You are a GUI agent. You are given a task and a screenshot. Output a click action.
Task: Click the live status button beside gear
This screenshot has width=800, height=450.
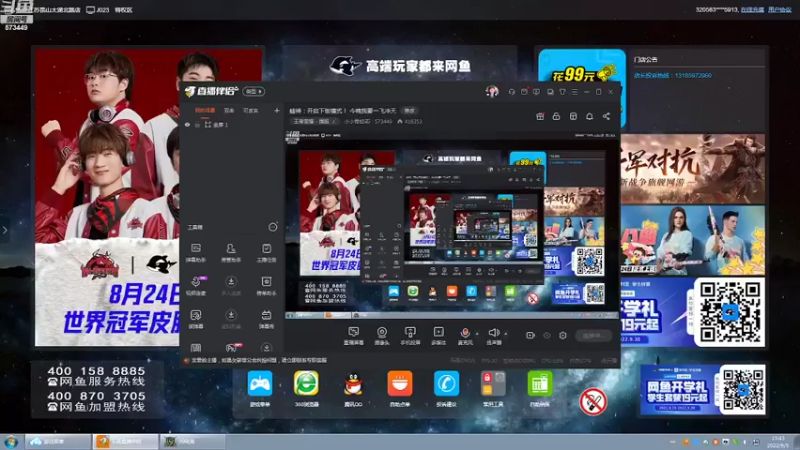(594, 335)
